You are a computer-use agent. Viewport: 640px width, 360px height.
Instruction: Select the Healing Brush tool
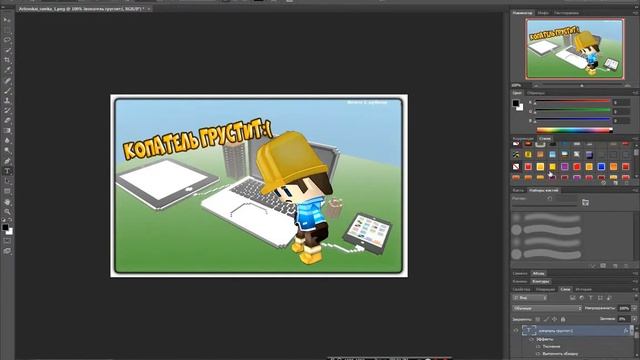7,80
